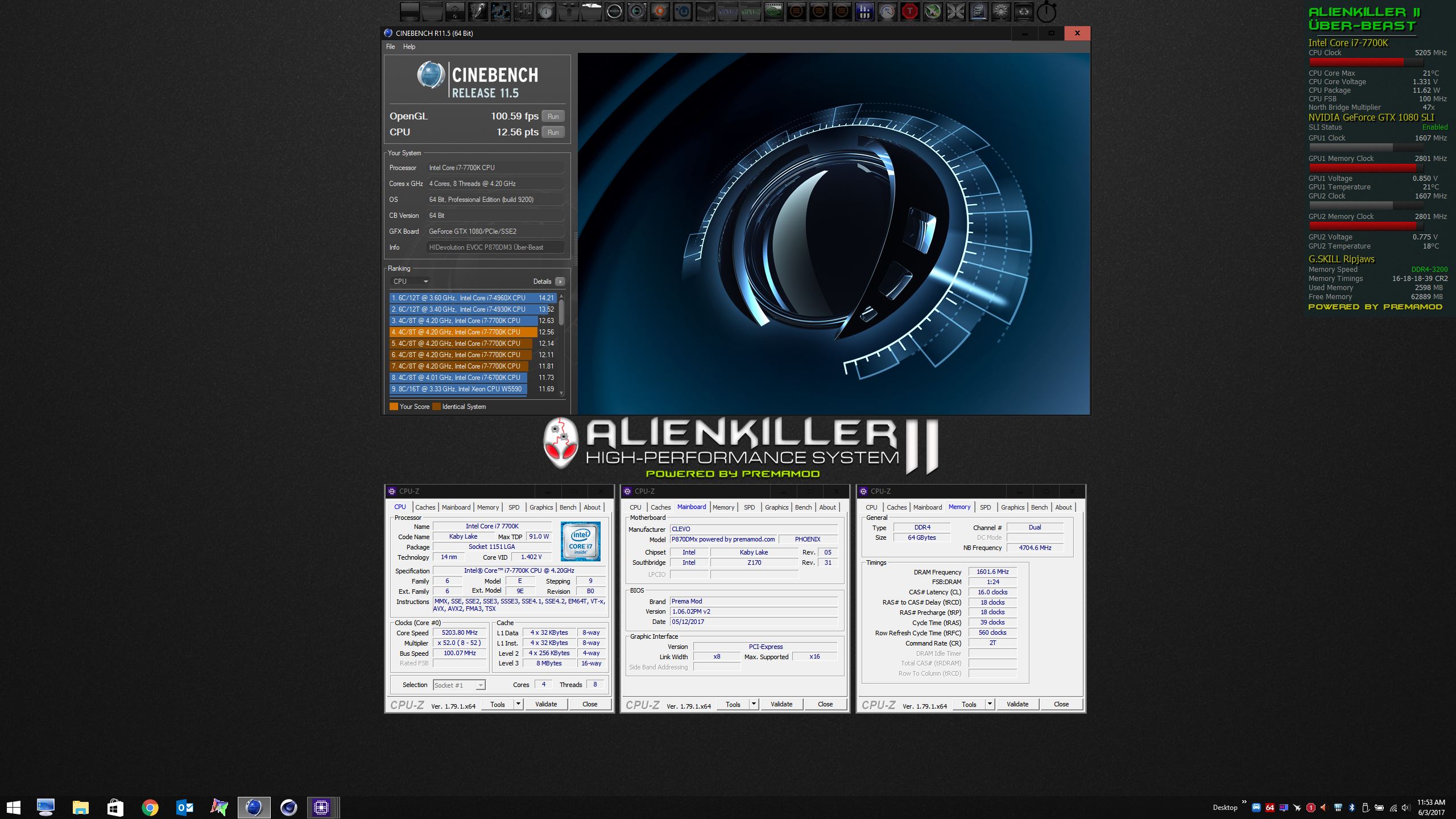Click the red T stop-sign dock icon

click(x=910, y=11)
